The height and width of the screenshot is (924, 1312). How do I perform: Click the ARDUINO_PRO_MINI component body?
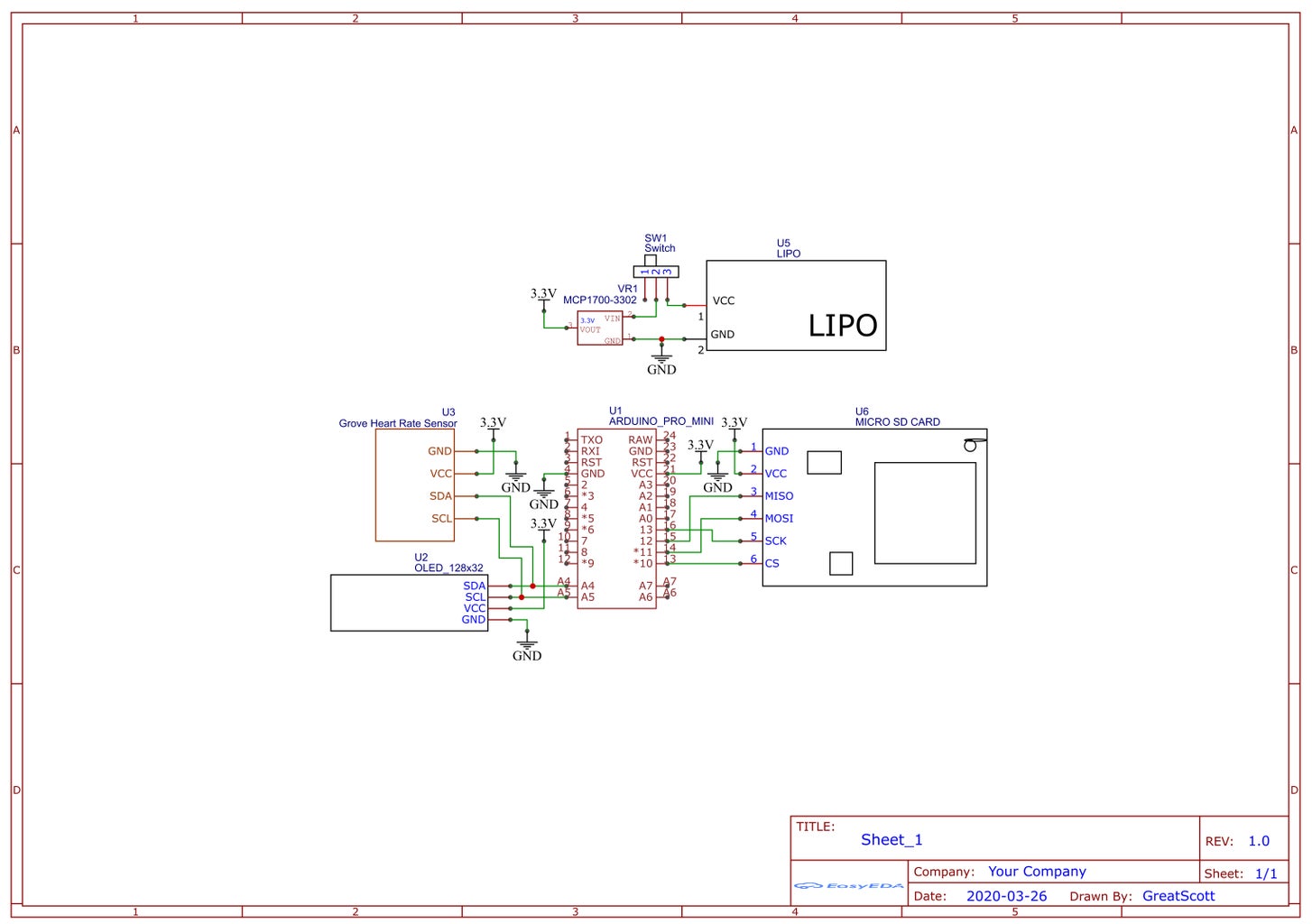[x=616, y=518]
